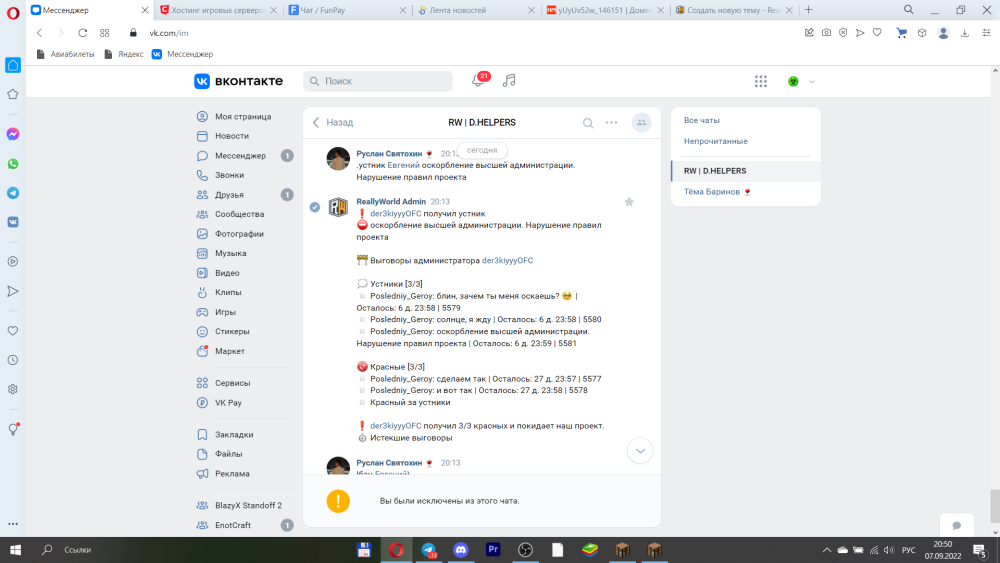
Task: Open BlueStacks from taskbar
Action: click(590, 550)
